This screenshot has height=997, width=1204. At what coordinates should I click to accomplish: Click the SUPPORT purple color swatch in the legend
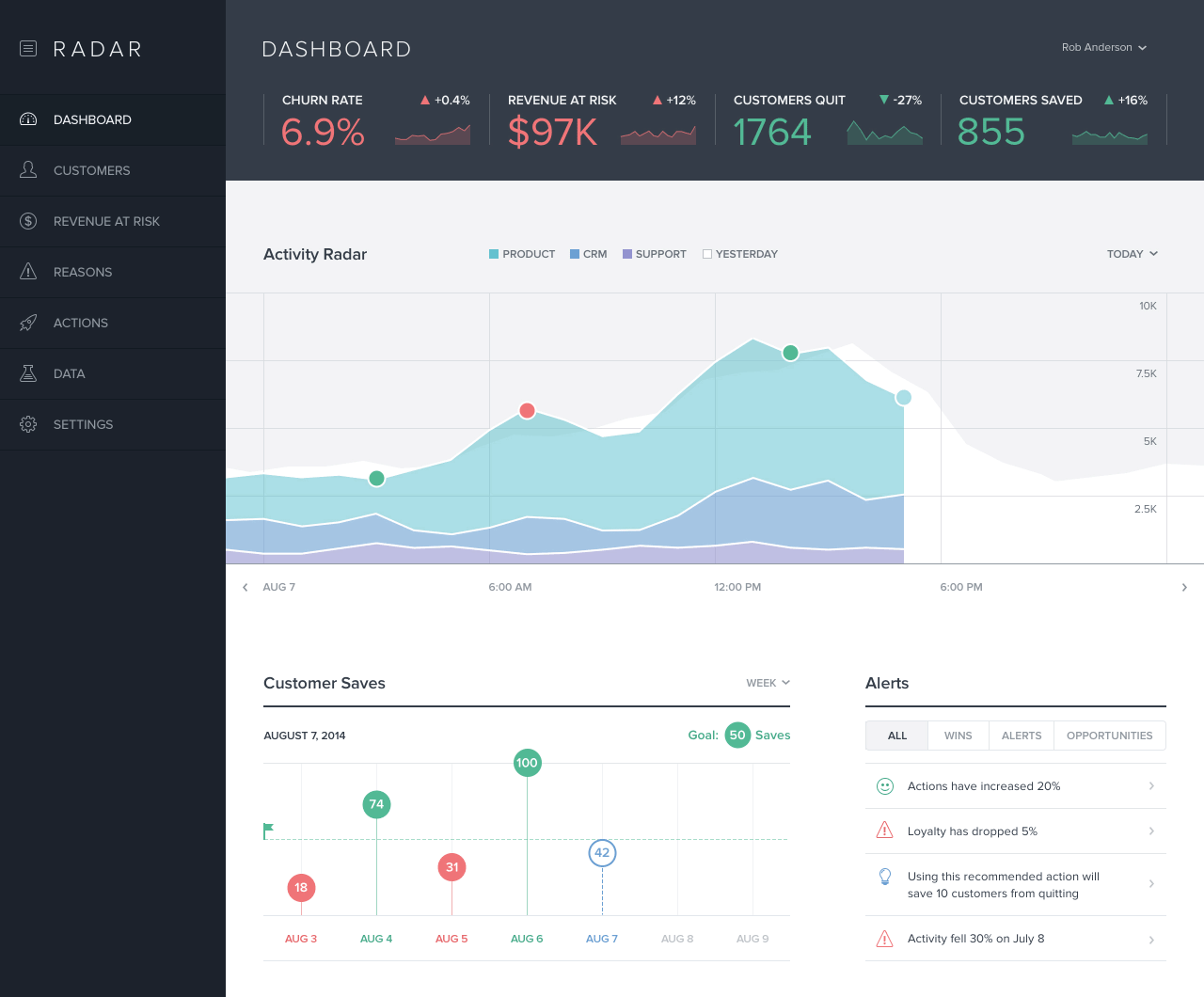[x=627, y=254]
